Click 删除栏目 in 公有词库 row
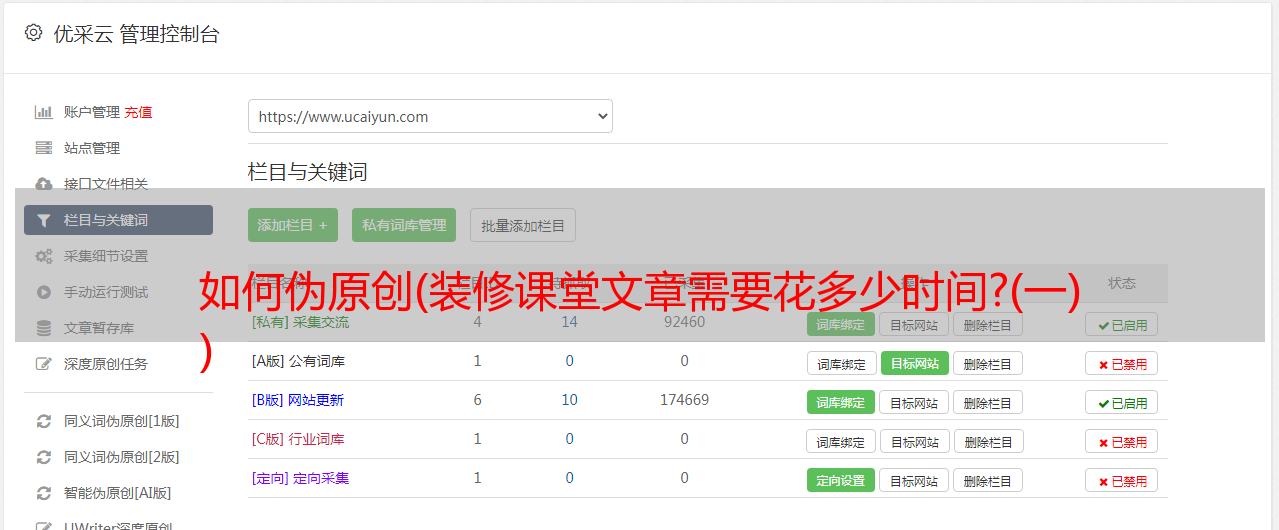The width and height of the screenshot is (1279, 530). point(988,363)
